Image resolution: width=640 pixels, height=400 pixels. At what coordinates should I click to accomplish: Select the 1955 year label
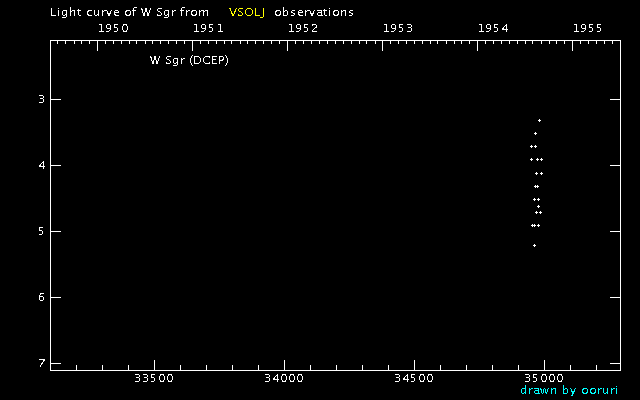(586, 28)
